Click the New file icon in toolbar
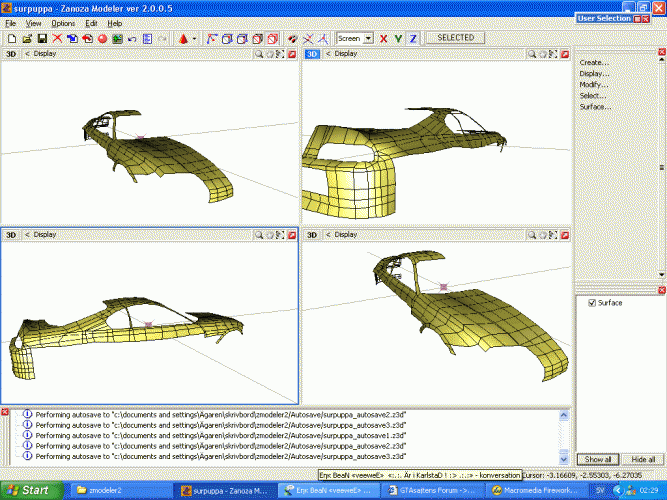The height and width of the screenshot is (500, 667). [x=11, y=38]
